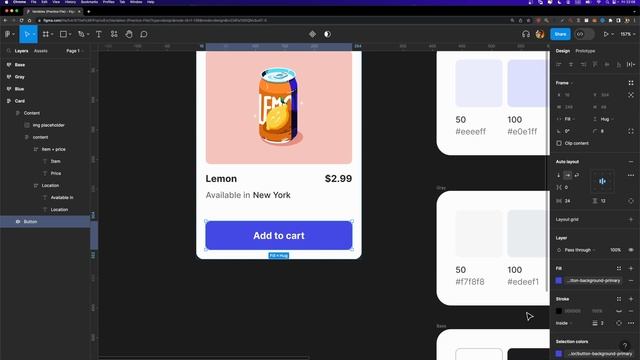Search layers with the magnifier icon
This screenshot has width=640, height=360.
(x=9, y=51)
